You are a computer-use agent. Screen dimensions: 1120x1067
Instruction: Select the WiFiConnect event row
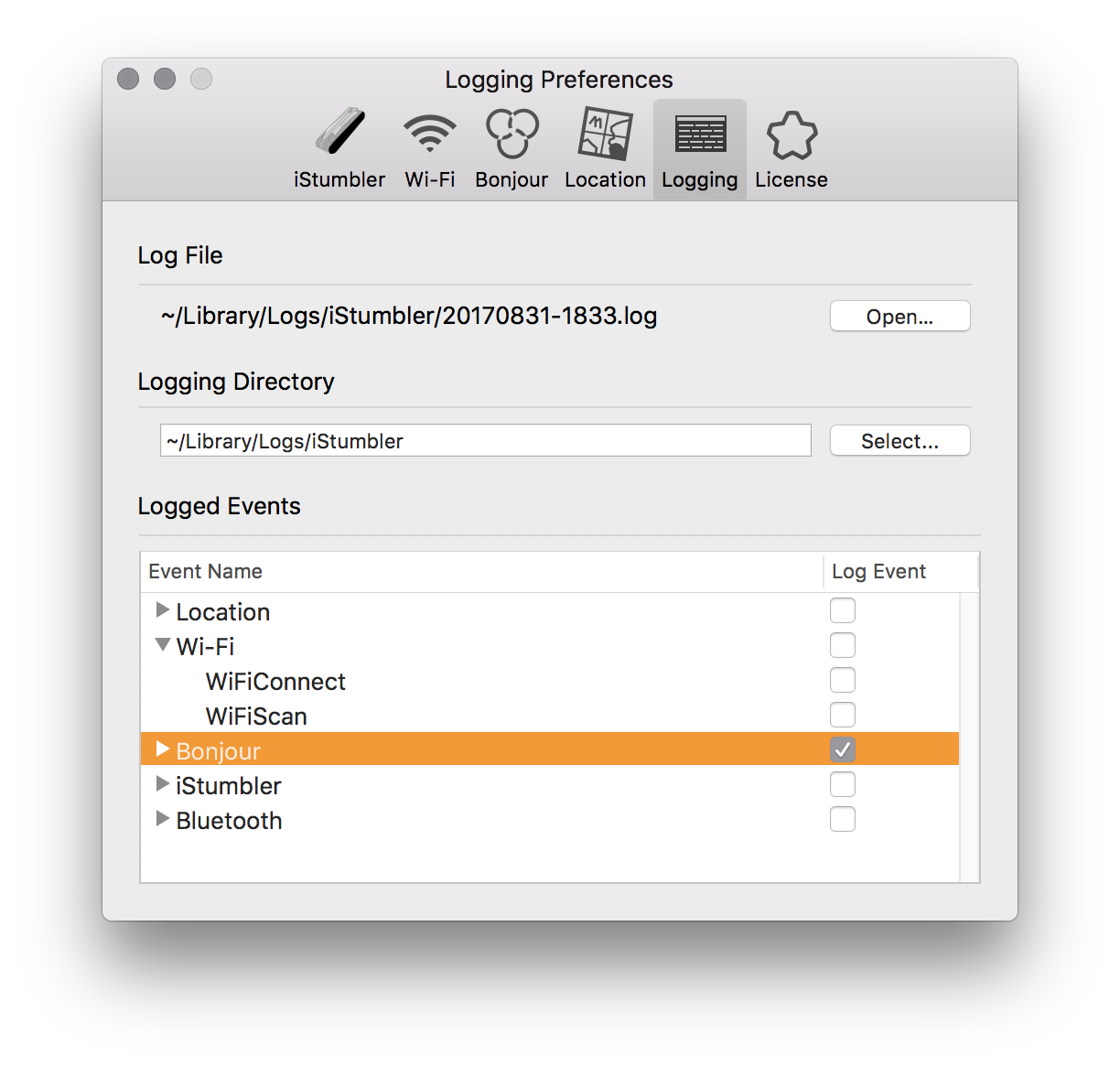[x=550, y=681]
